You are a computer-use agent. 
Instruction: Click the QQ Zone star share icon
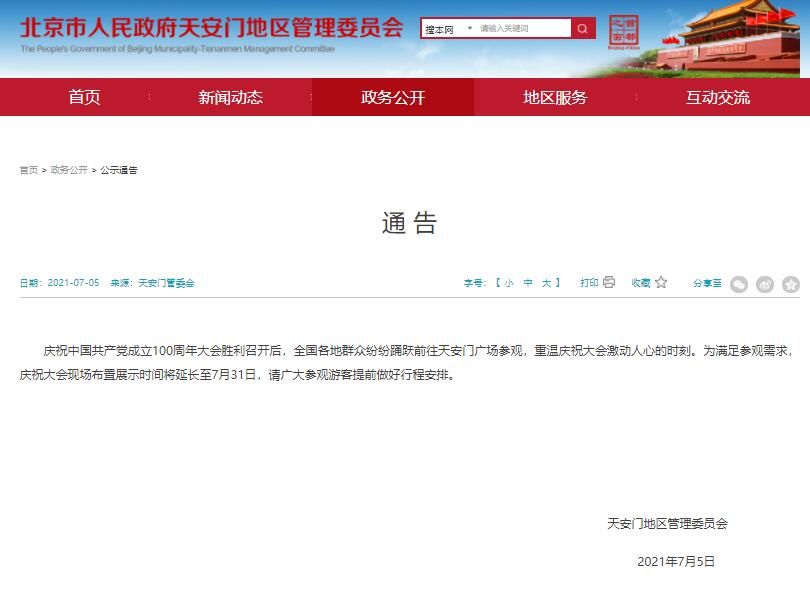point(790,284)
